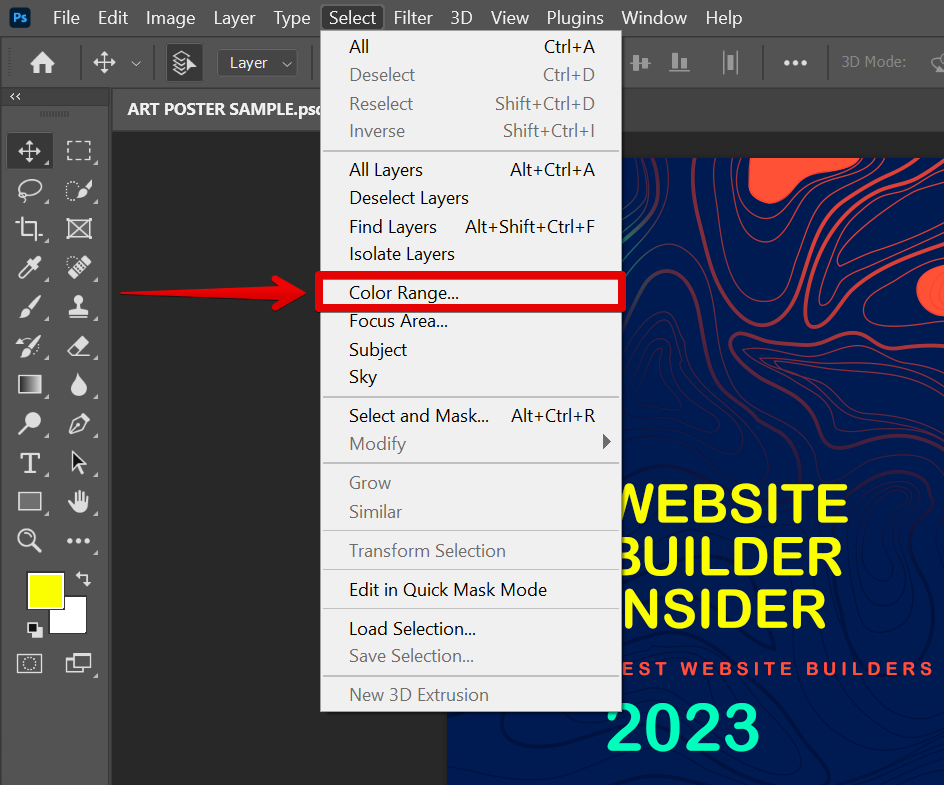Click the yellow foreground color swatch

point(44,590)
